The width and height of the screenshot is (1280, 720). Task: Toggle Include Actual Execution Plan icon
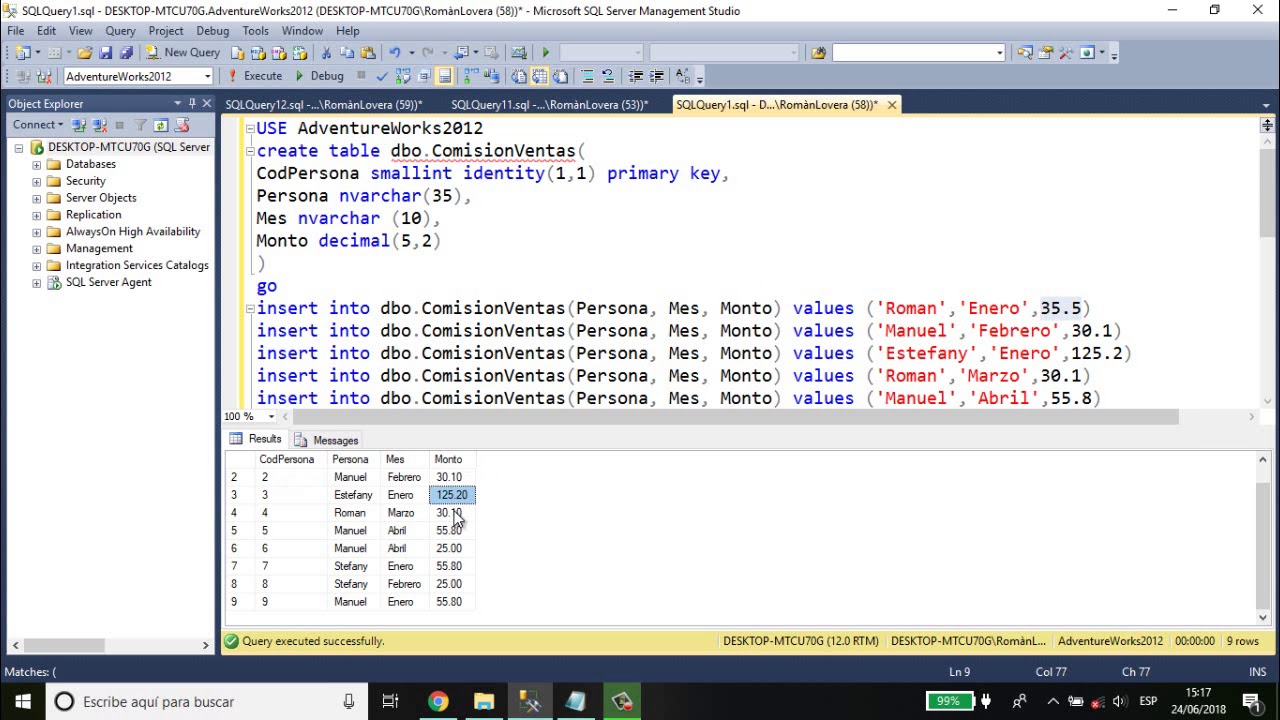click(470, 76)
